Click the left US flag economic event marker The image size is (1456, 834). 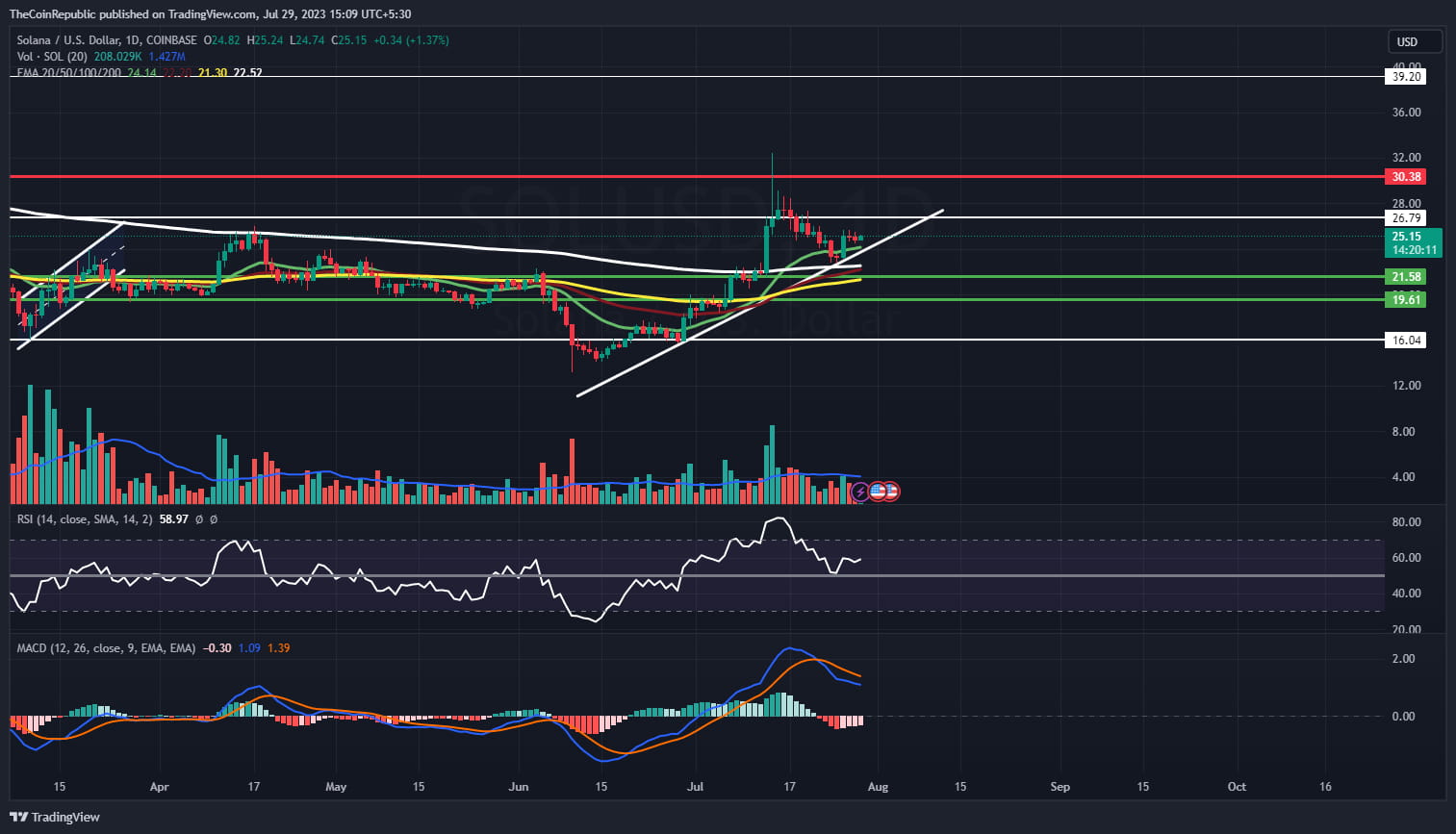click(877, 493)
